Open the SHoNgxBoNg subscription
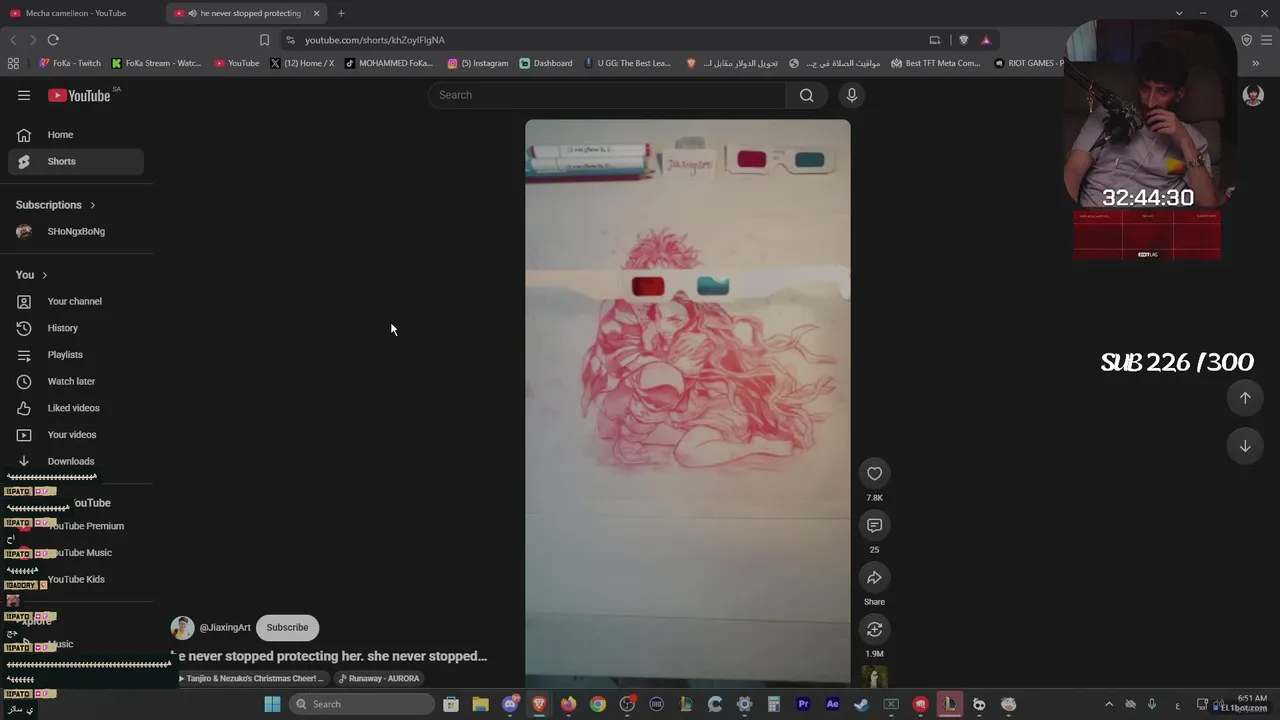The width and height of the screenshot is (1280, 720). 76,231
